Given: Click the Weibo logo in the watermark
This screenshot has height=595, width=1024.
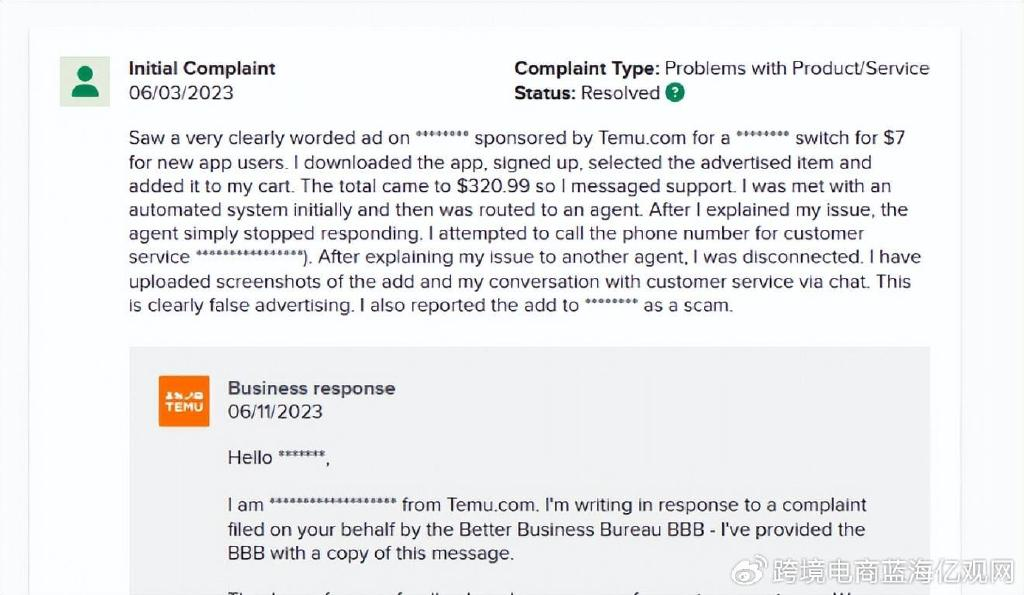Looking at the screenshot, I should (749, 571).
